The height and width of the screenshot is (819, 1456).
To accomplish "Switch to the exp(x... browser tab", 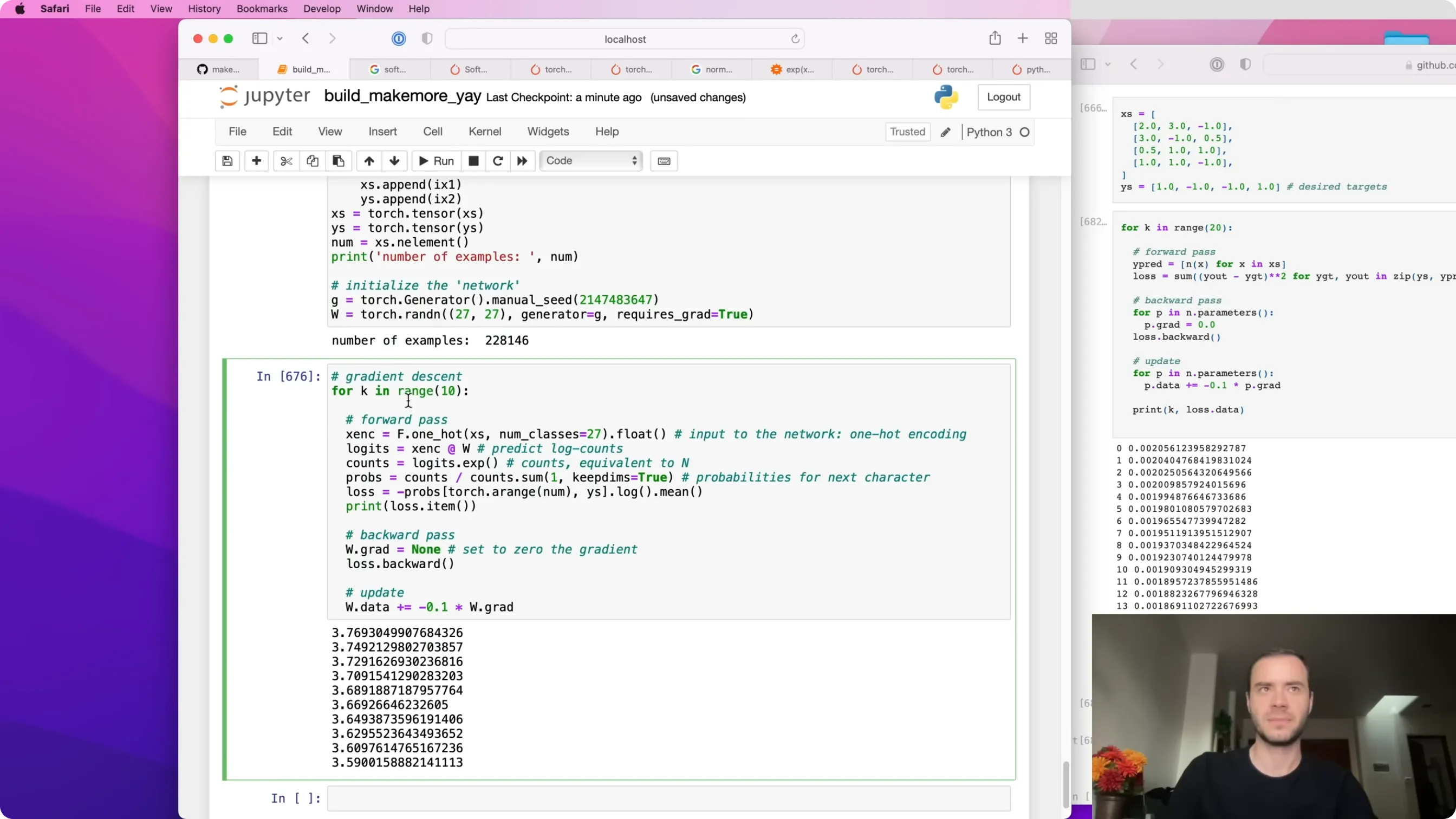I will tap(792, 69).
